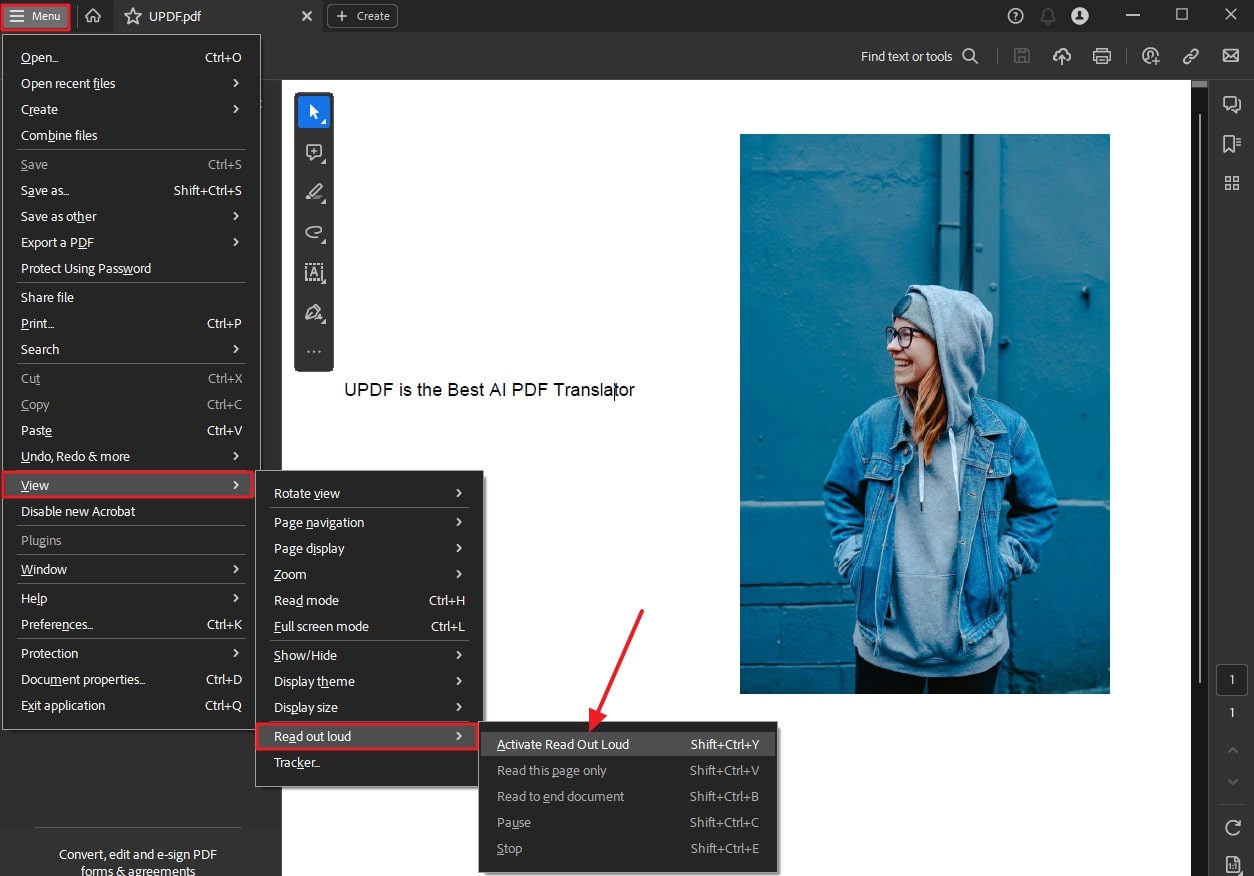1254x876 pixels.
Task: Choose Read this page only
Action: [551, 770]
